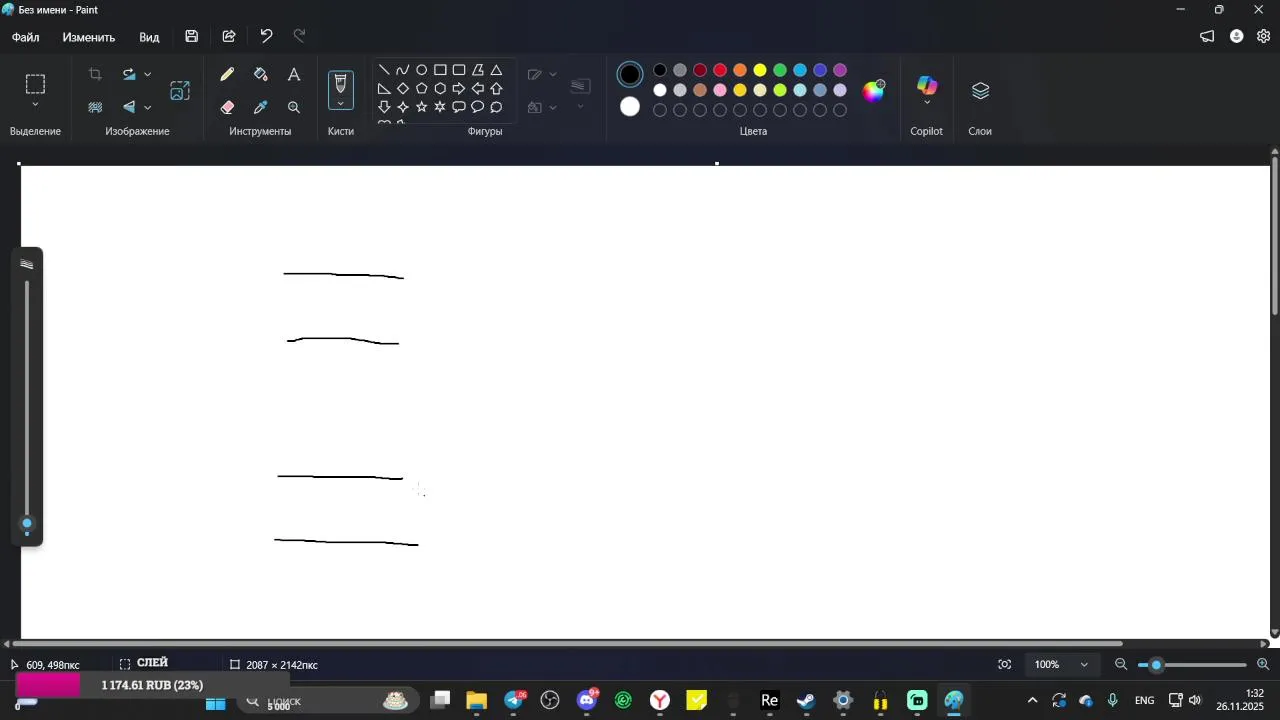The width and height of the screenshot is (1280, 720).
Task: Pick the Pentagon shape
Action: point(422,88)
